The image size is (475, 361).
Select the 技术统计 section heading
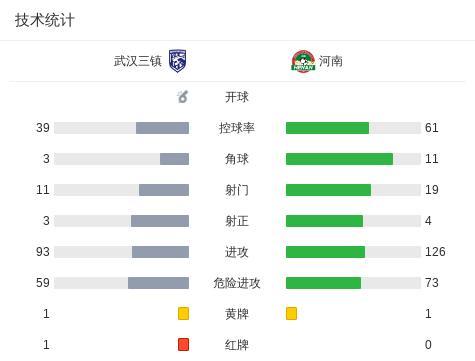[x=44, y=20]
